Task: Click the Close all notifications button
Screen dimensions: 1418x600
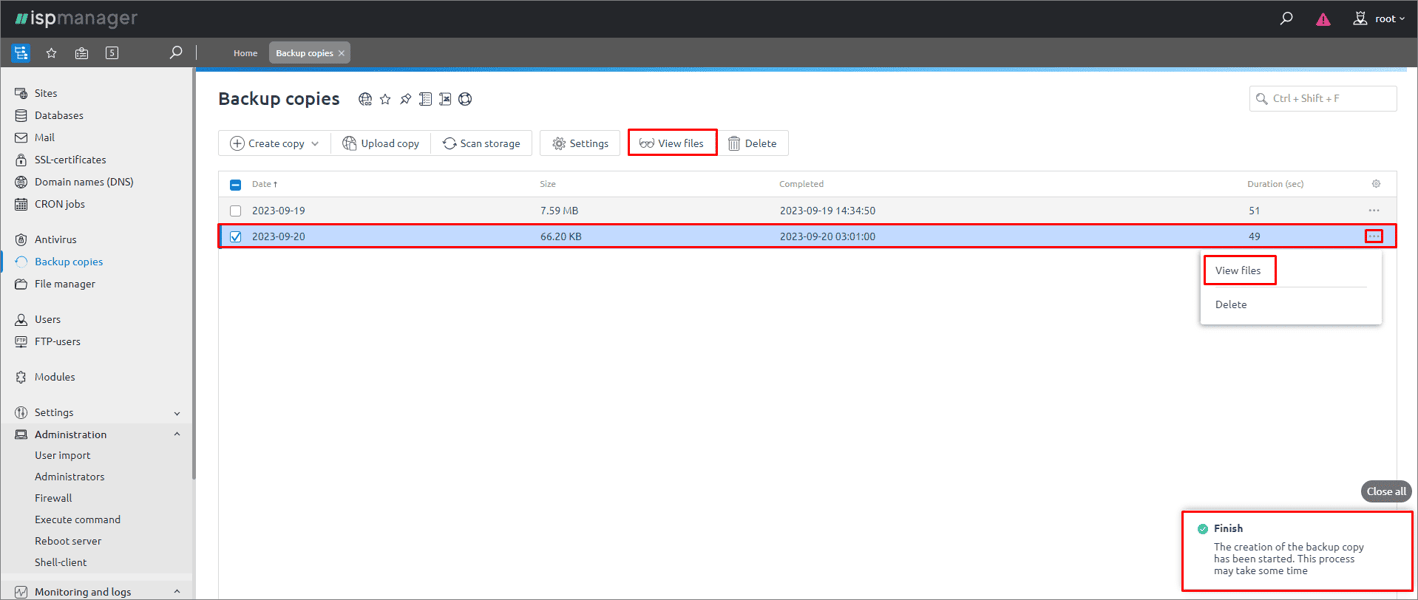Action: coord(1386,491)
